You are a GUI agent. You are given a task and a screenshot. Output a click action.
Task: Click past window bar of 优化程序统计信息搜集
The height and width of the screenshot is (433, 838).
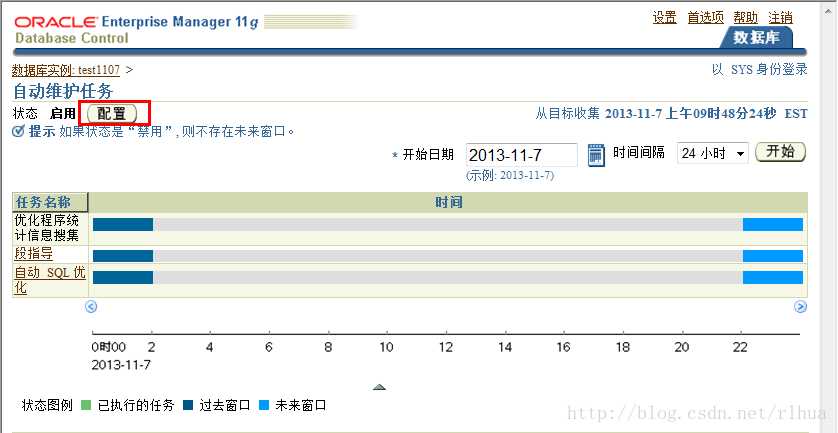coord(123,225)
